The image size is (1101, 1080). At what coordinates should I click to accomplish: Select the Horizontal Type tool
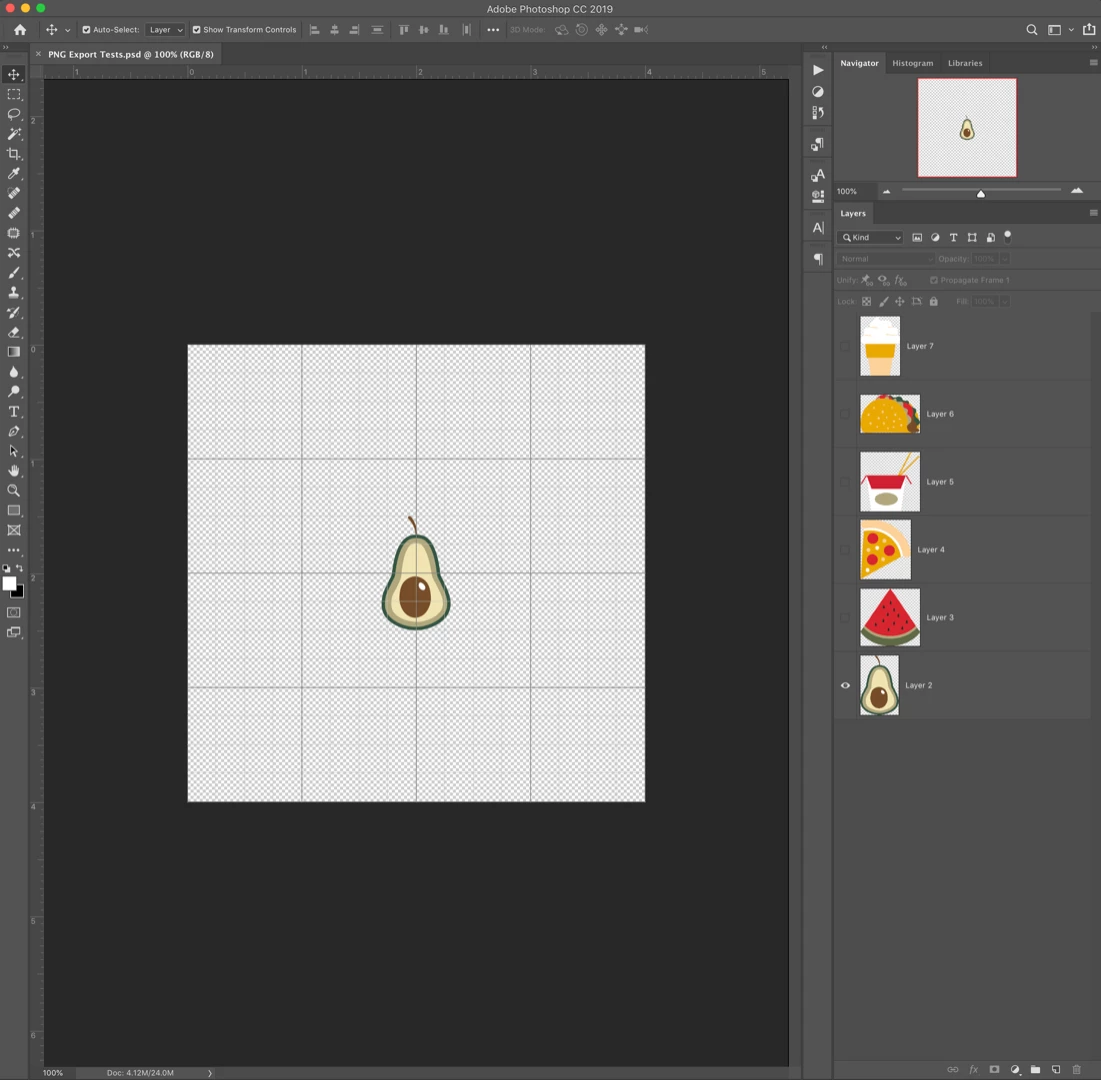coord(13,411)
